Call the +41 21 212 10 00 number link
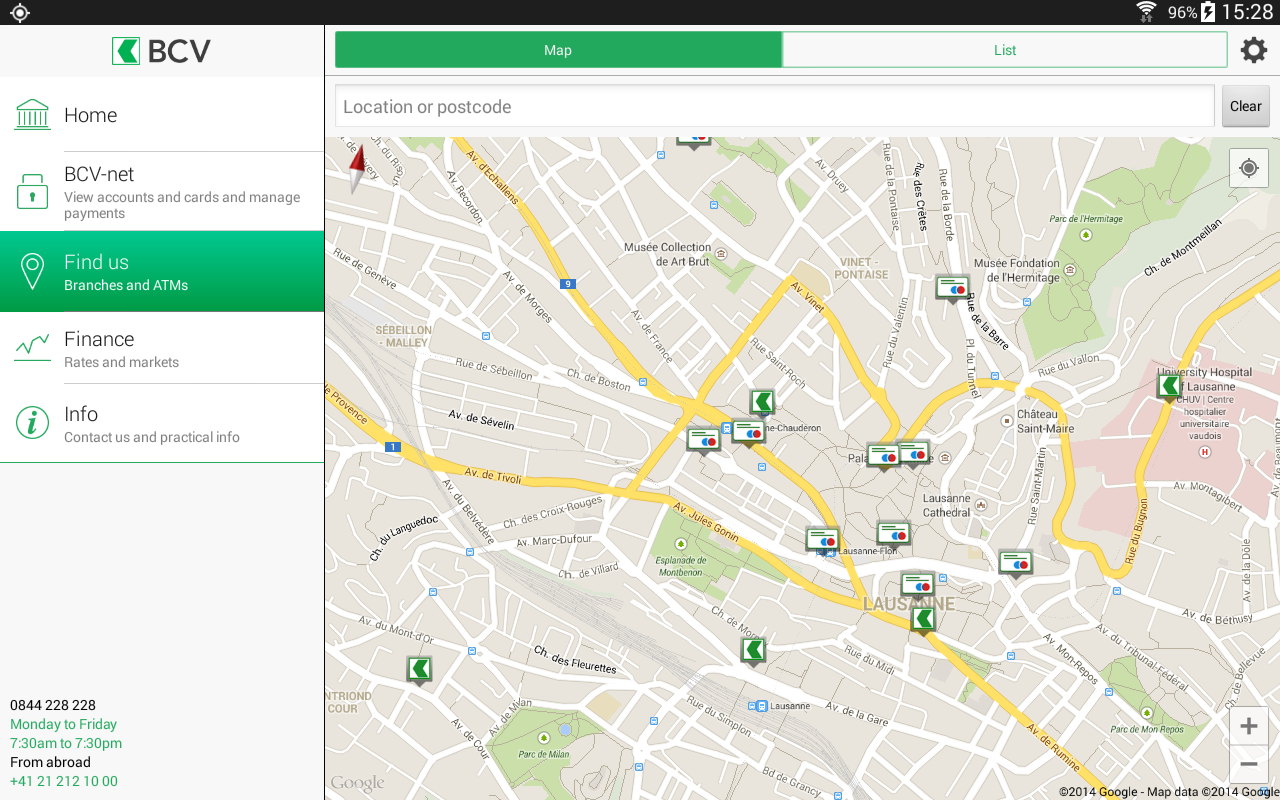 click(x=63, y=781)
